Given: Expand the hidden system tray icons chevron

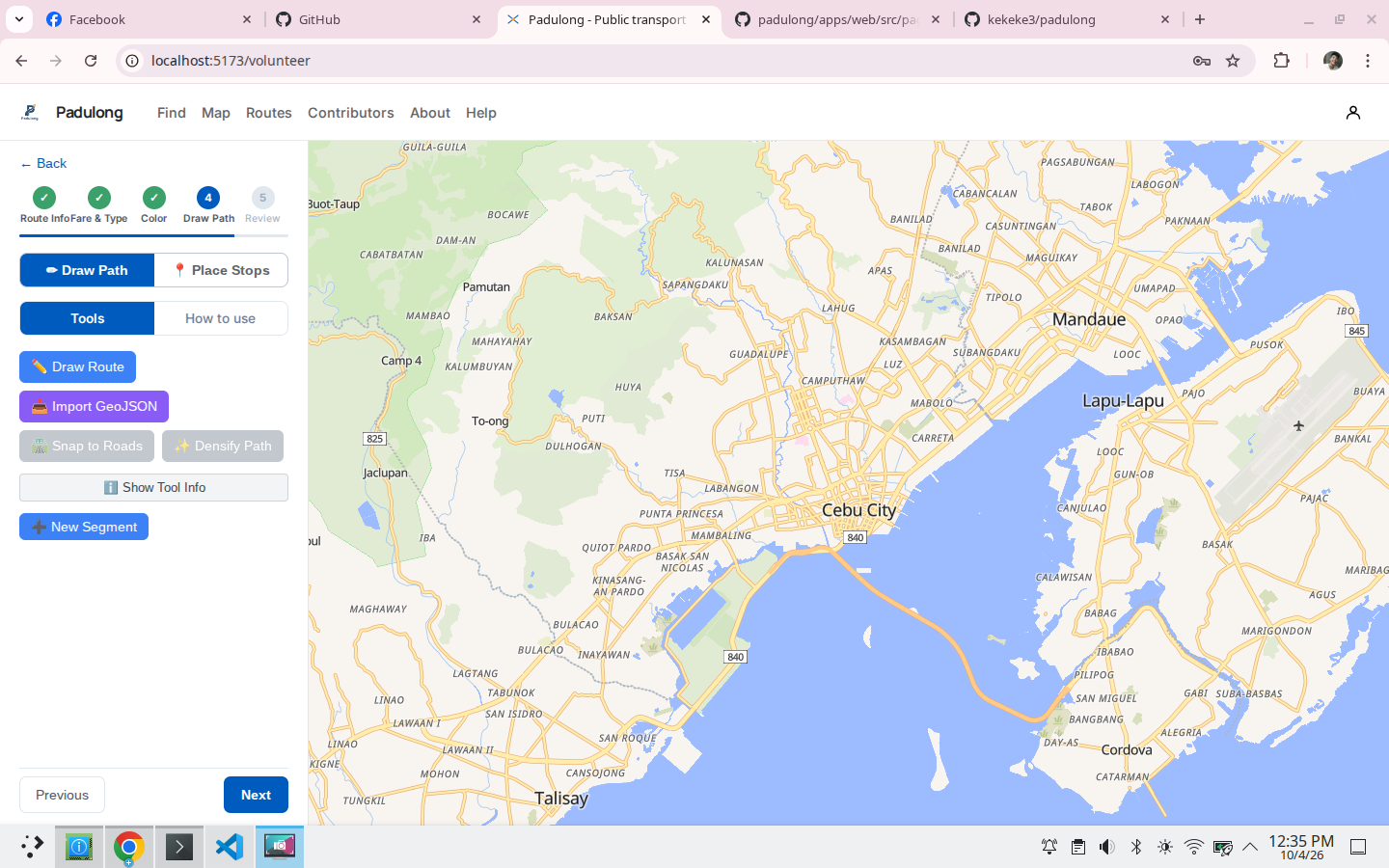Looking at the screenshot, I should tap(1250, 847).
